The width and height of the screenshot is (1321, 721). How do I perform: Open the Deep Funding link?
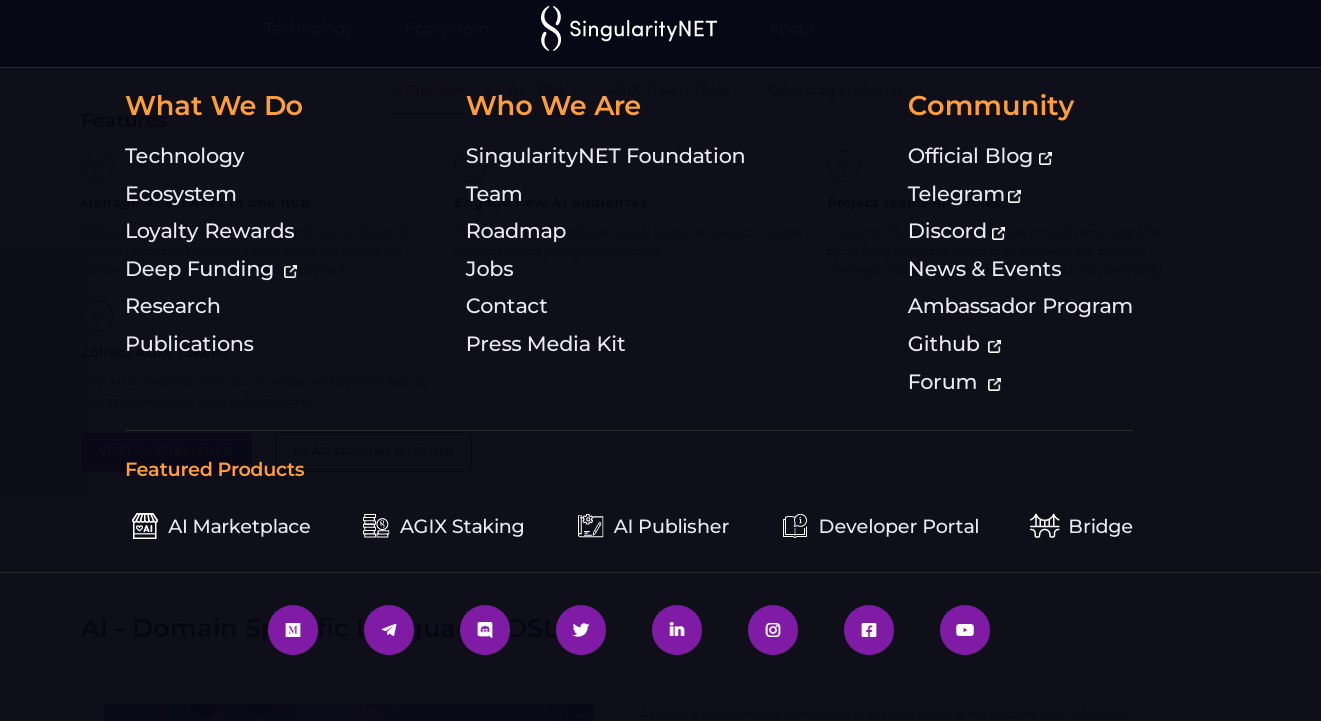(x=199, y=269)
